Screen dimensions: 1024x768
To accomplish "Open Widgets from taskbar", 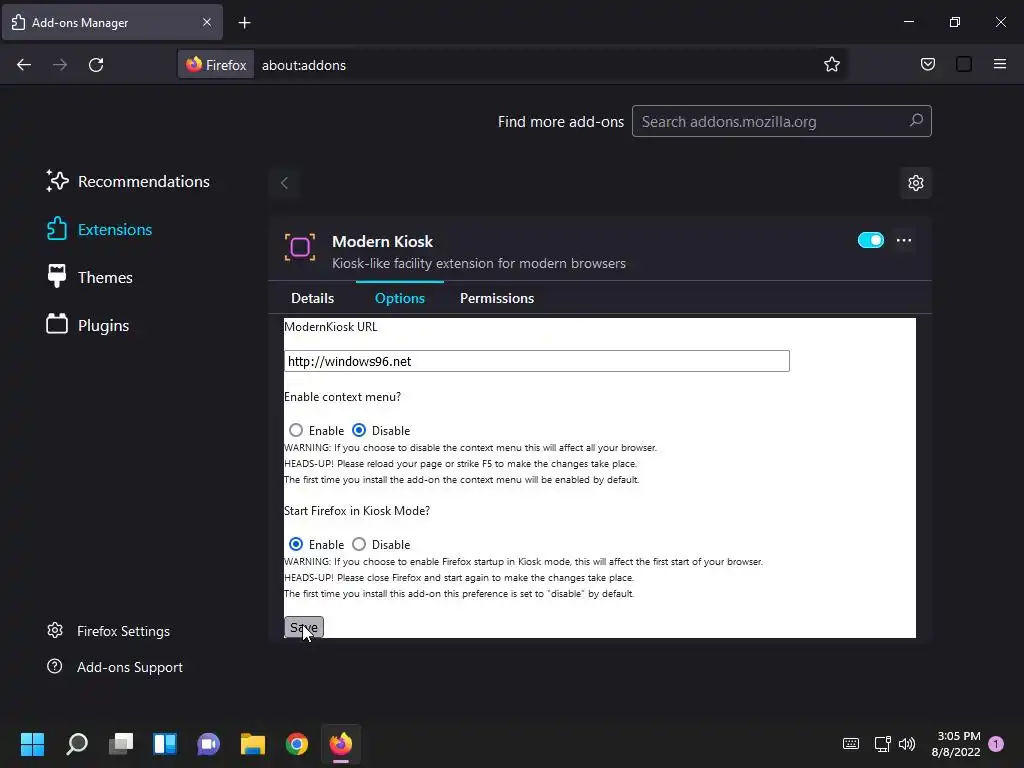I will click(x=165, y=744).
